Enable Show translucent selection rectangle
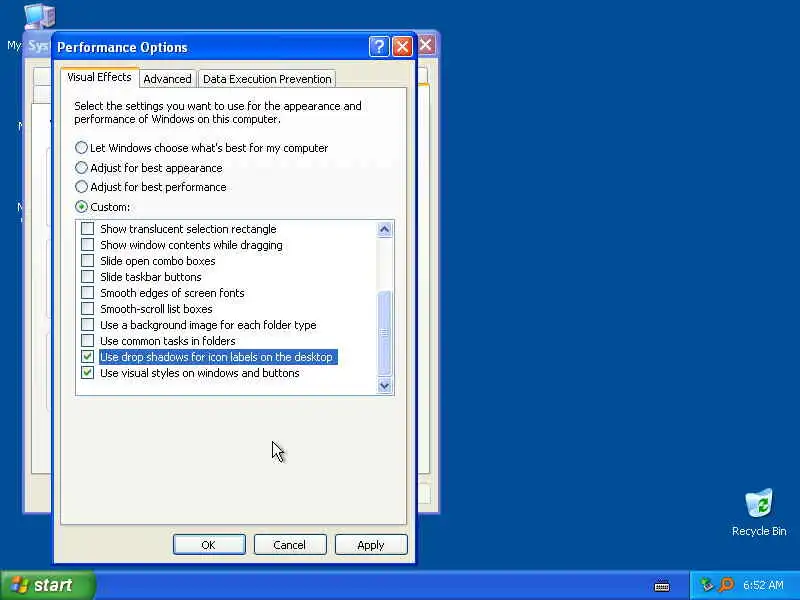This screenshot has height=600, width=800. [88, 229]
